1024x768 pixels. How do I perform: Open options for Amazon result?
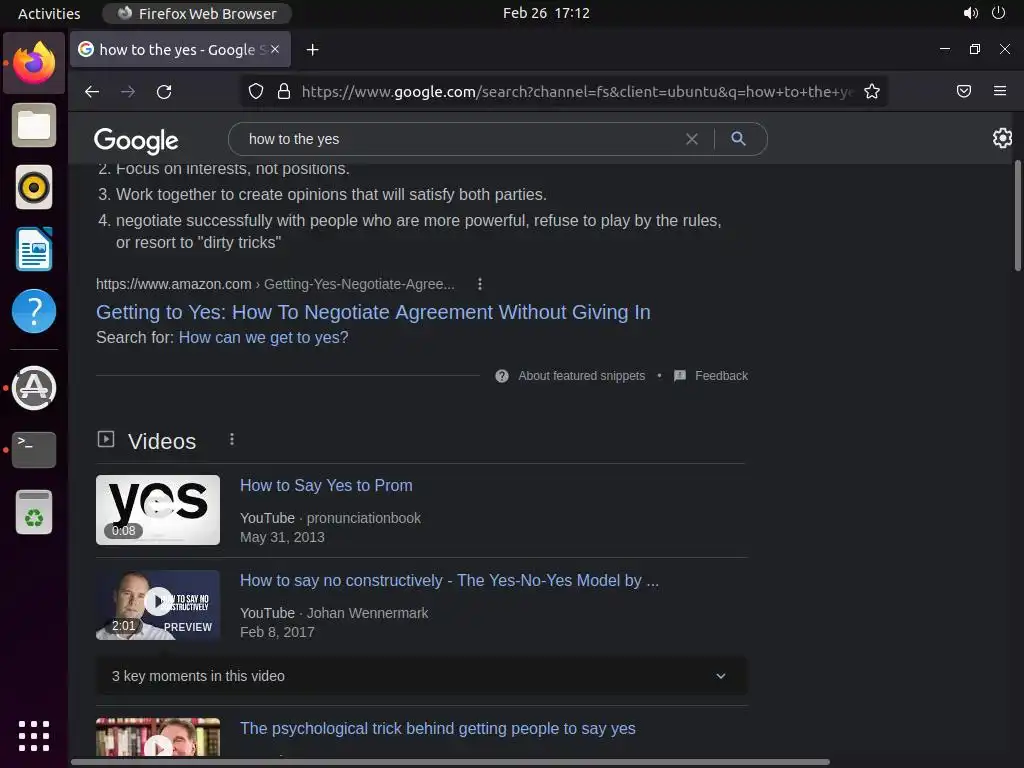coord(480,284)
